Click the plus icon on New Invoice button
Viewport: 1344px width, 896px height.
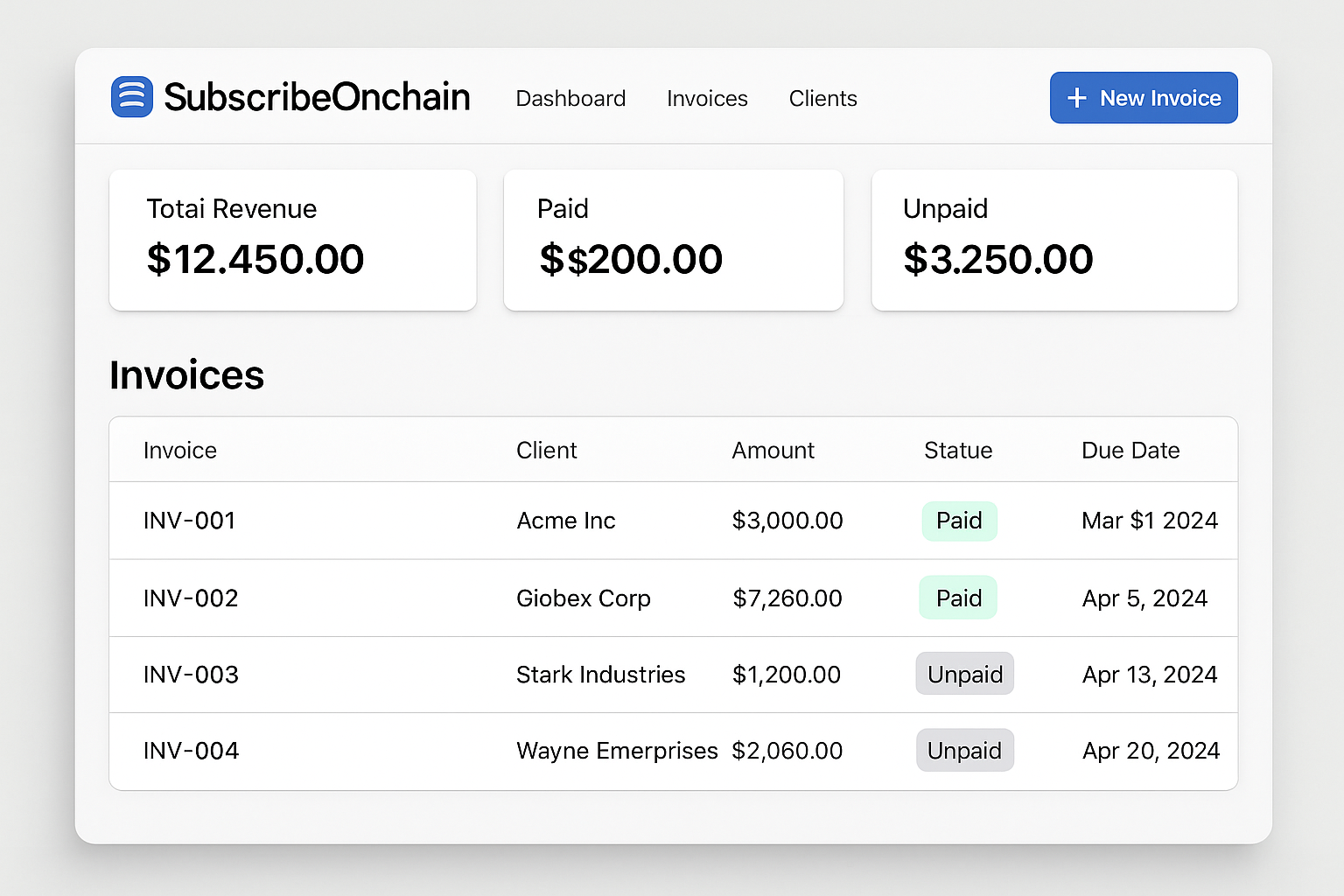click(1076, 97)
